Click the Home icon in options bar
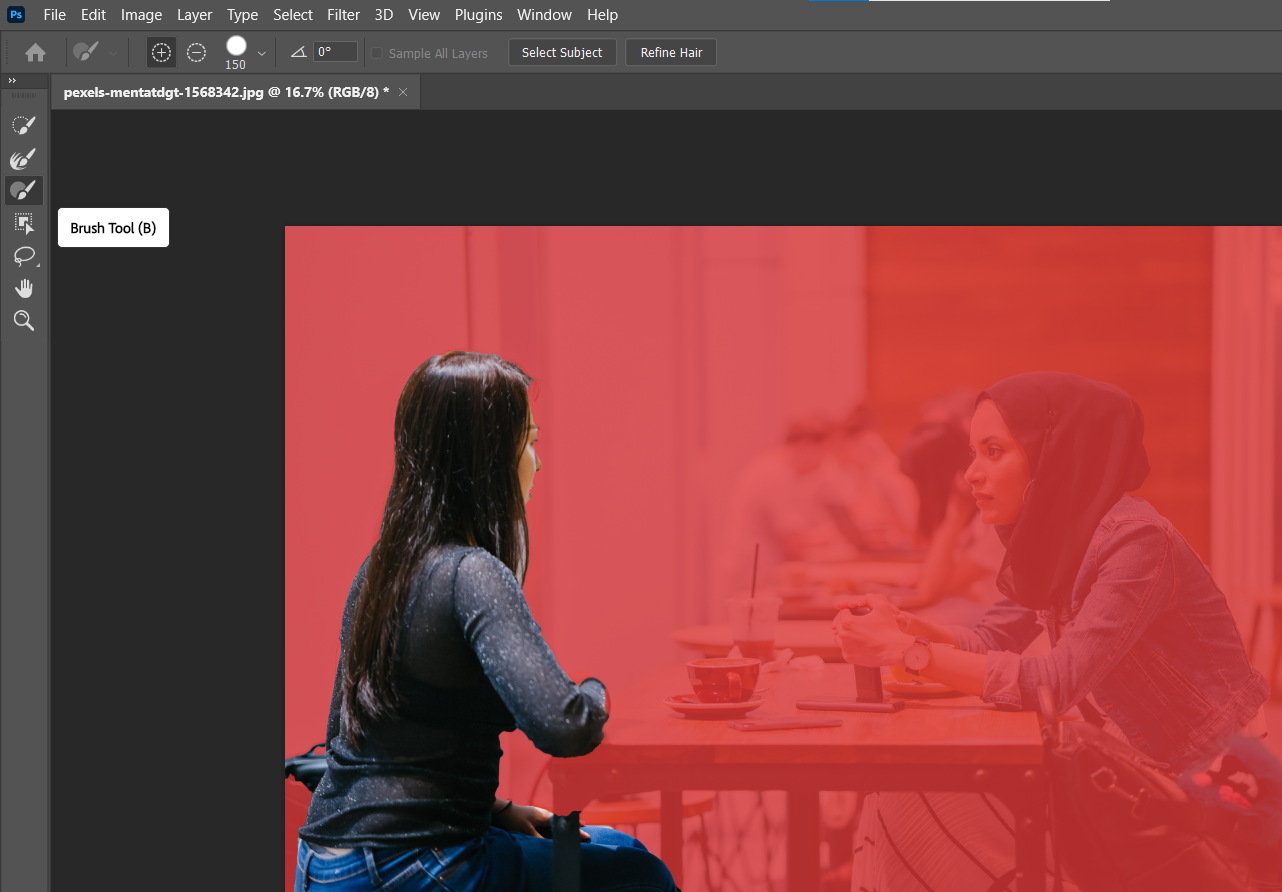 point(35,53)
